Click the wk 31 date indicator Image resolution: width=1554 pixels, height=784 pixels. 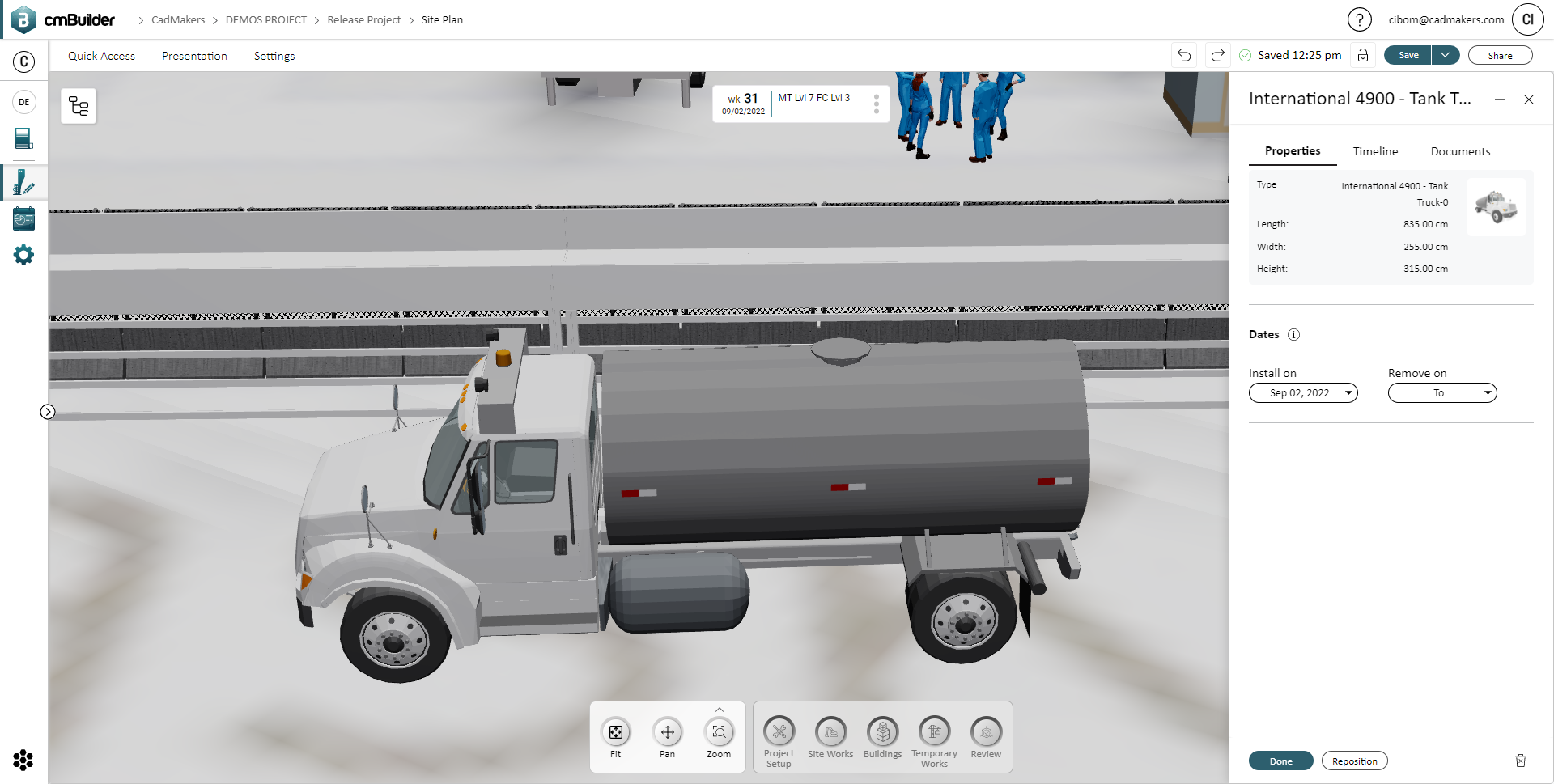coord(743,104)
